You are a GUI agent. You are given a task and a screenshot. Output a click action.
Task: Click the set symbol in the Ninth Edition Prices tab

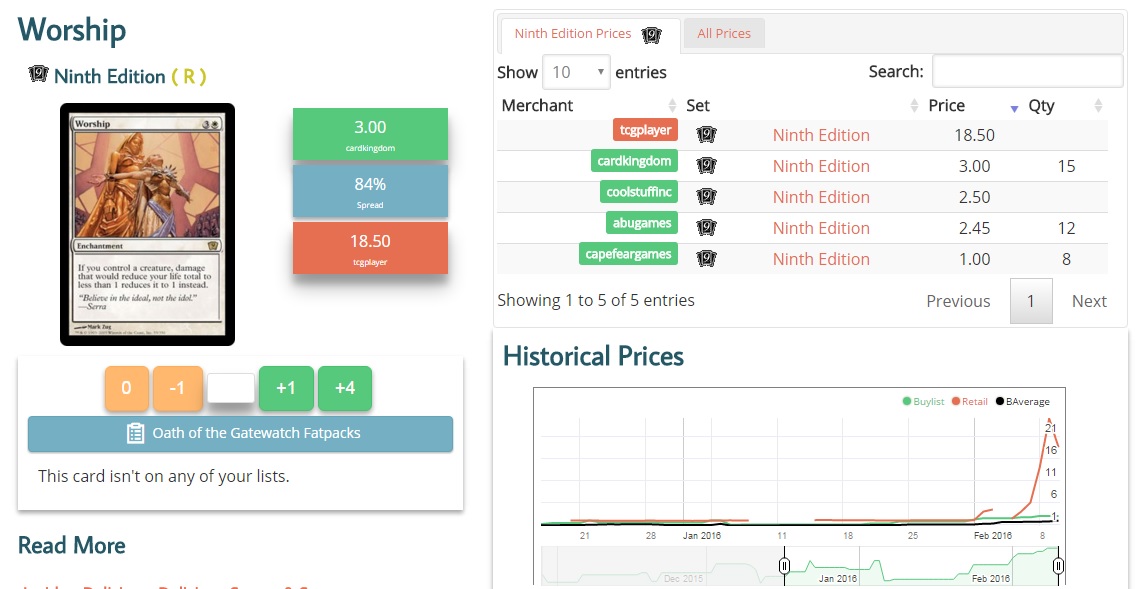652,35
